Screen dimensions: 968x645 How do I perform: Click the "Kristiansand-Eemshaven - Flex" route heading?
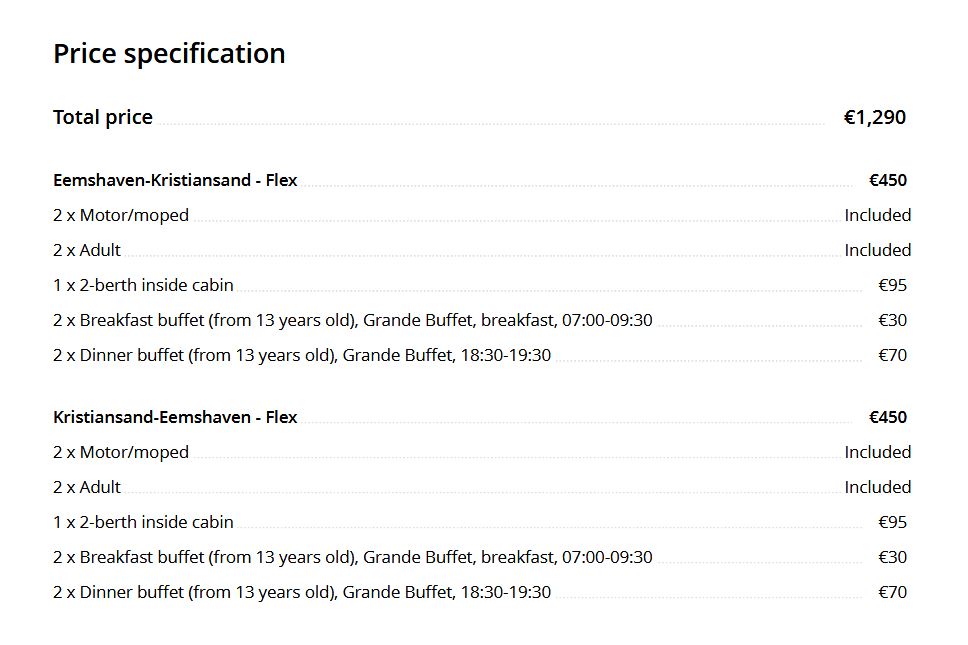[175, 418]
